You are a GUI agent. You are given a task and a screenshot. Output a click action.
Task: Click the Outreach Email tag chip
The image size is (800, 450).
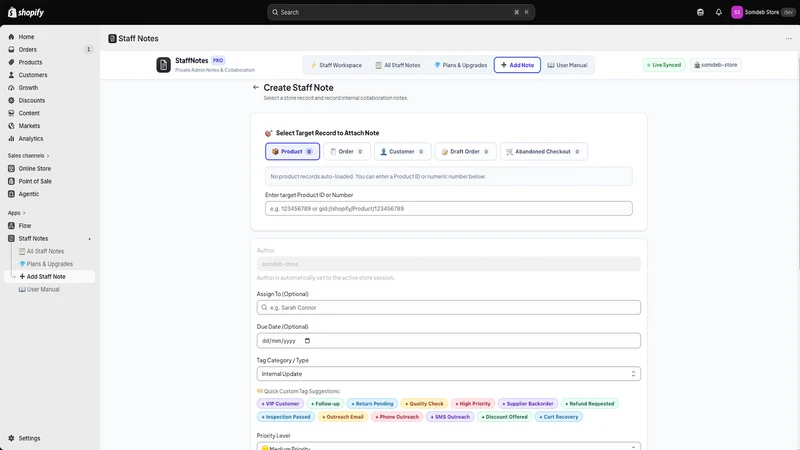pyautogui.click(x=342, y=417)
